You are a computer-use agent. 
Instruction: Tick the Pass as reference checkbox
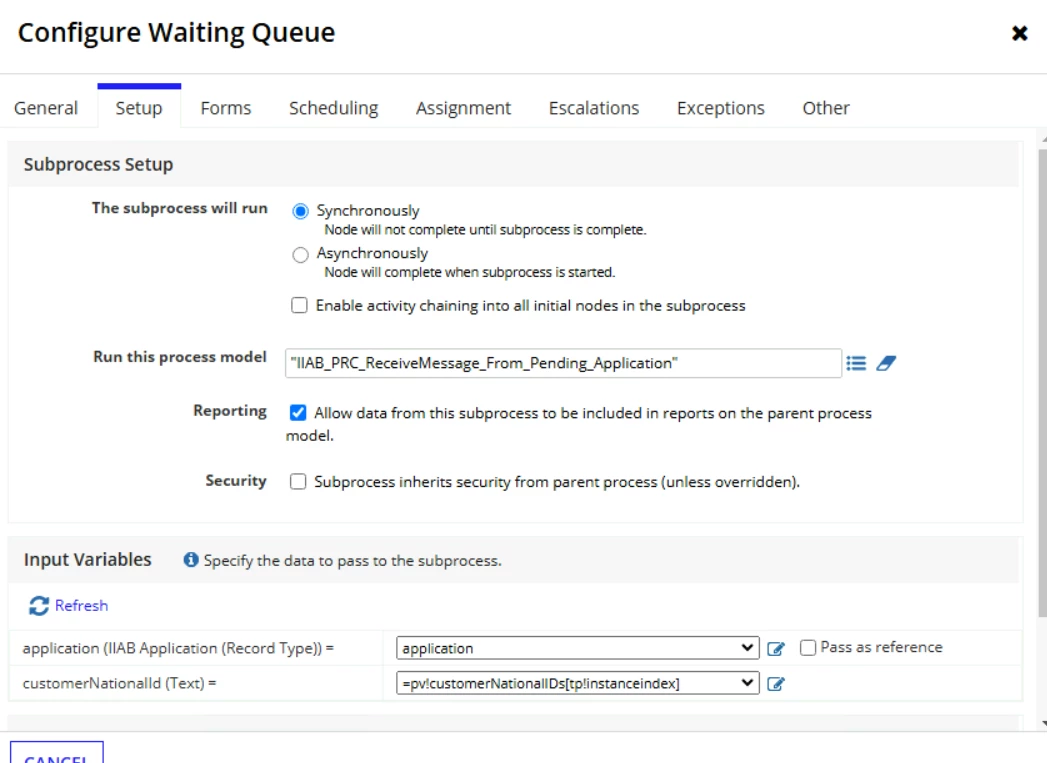(x=808, y=648)
